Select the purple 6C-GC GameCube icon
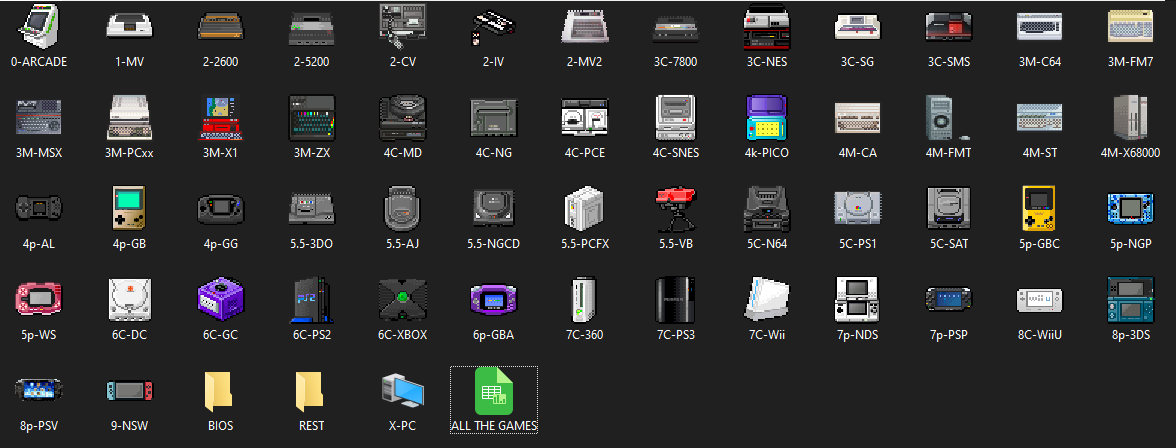 (220, 299)
